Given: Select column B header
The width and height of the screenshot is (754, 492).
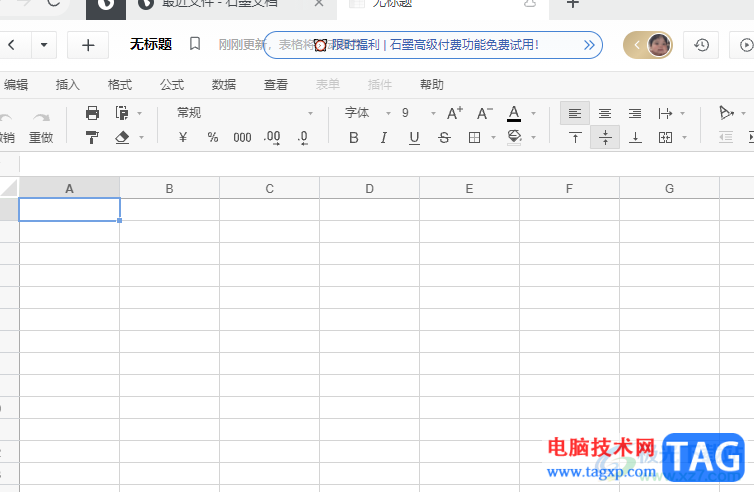Looking at the screenshot, I should tap(169, 188).
